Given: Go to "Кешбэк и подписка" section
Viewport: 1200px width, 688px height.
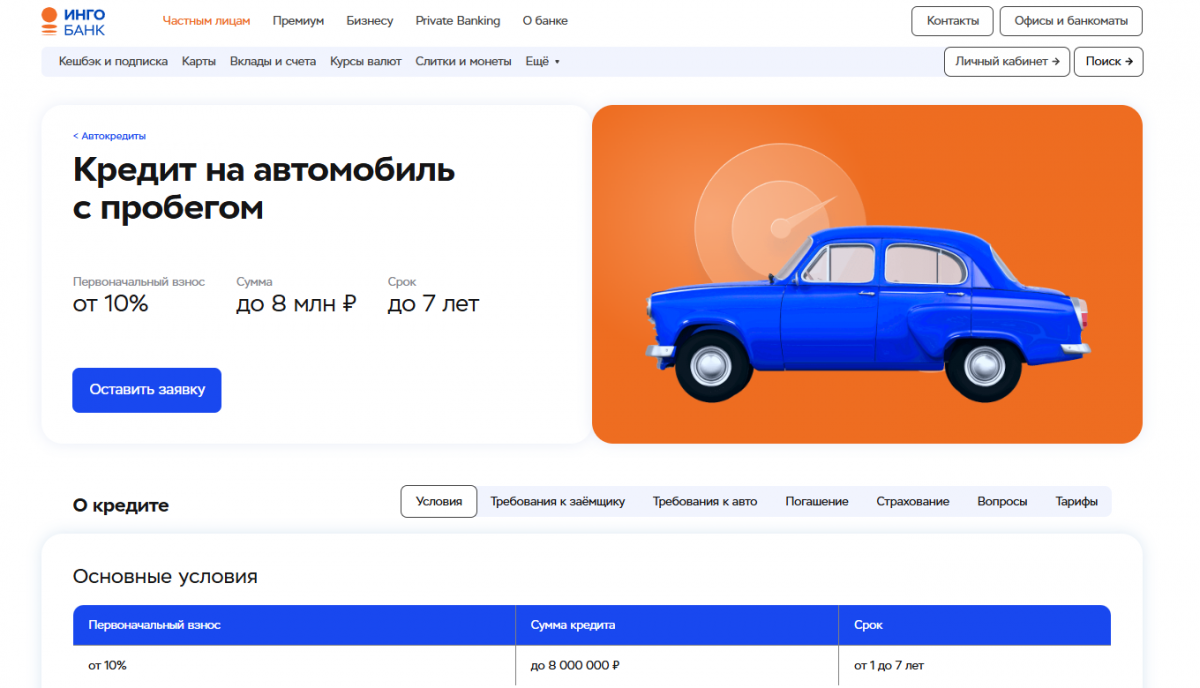Looking at the screenshot, I should pyautogui.click(x=113, y=62).
